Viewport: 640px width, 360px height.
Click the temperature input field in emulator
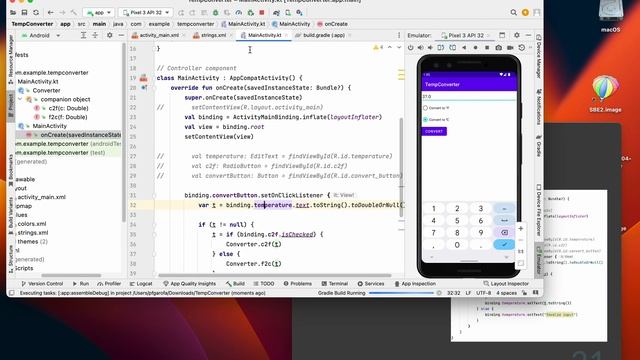click(x=469, y=97)
